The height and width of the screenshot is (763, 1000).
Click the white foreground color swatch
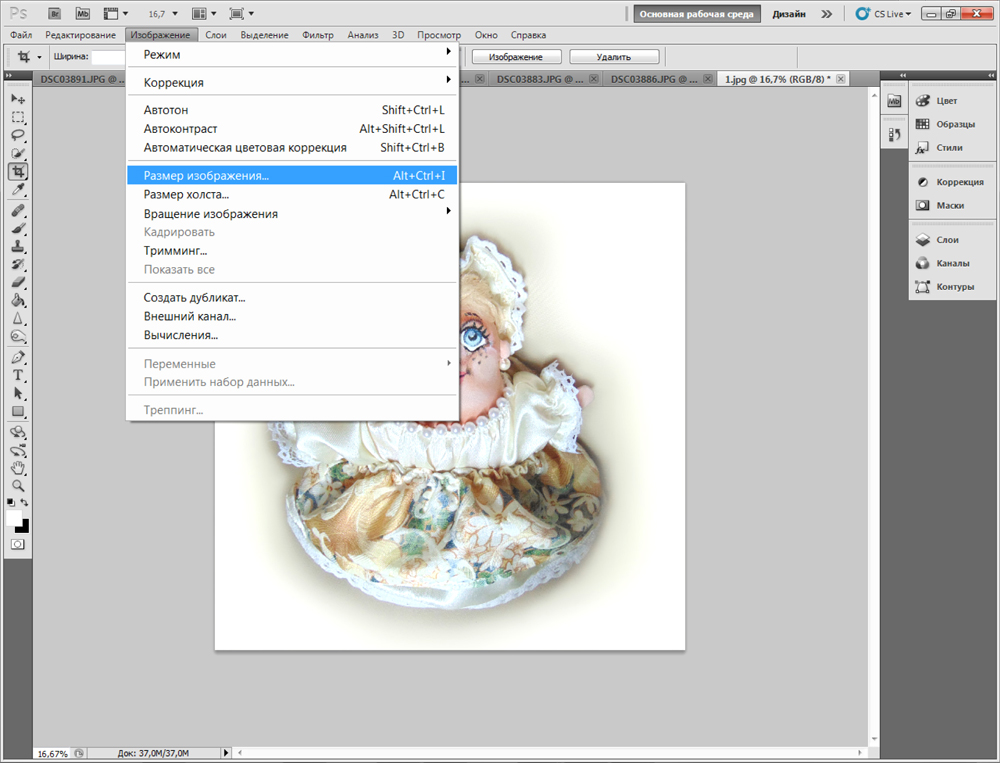pyautogui.click(x=13, y=517)
